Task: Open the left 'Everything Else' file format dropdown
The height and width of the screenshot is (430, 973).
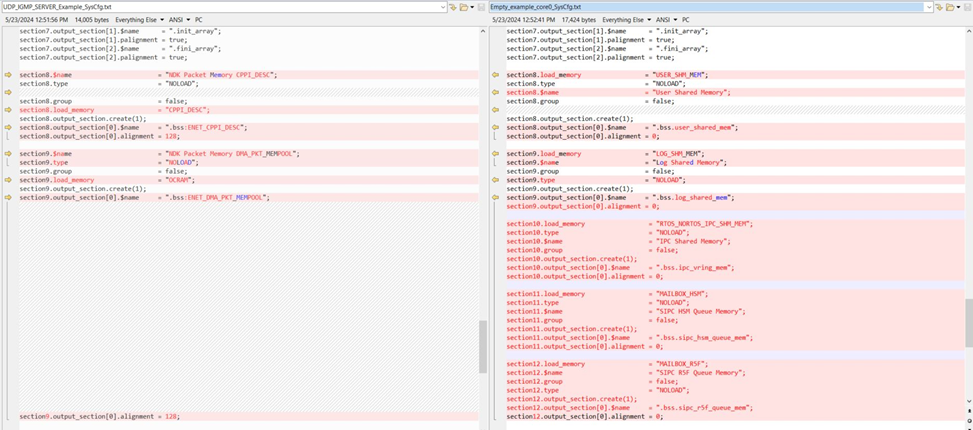Action: tap(140, 20)
